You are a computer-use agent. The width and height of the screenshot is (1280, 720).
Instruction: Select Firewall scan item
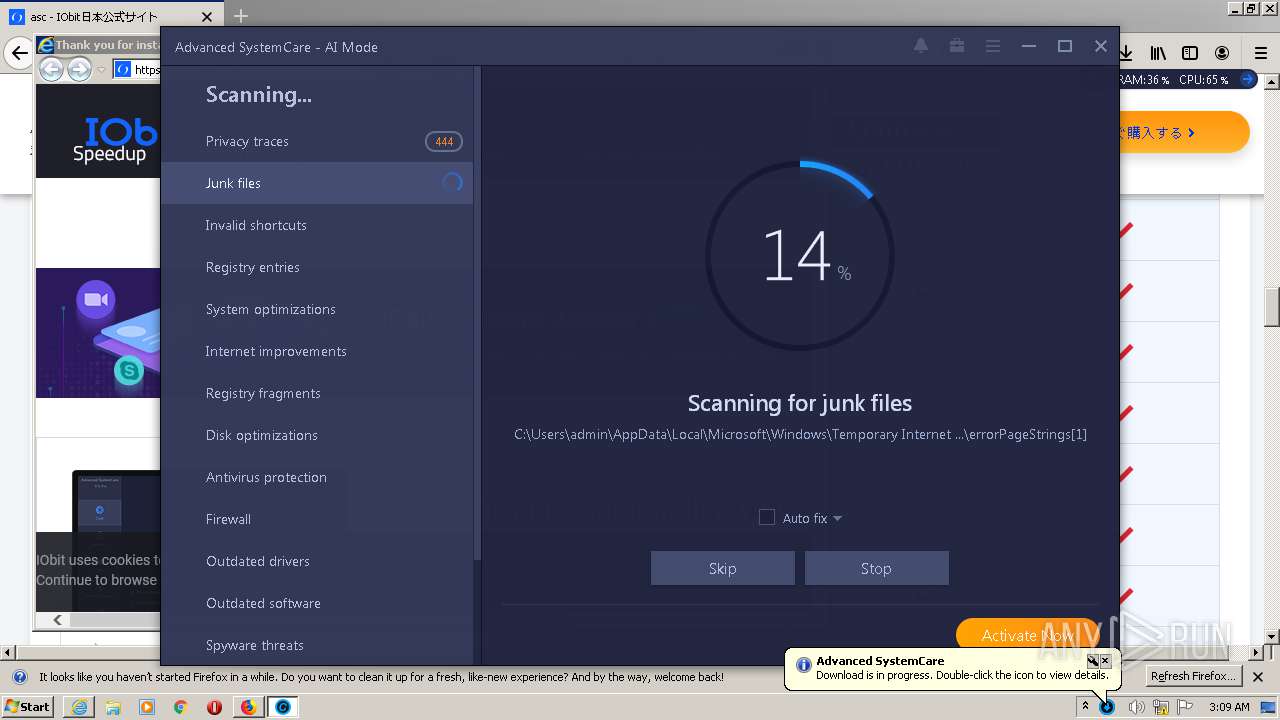point(317,519)
